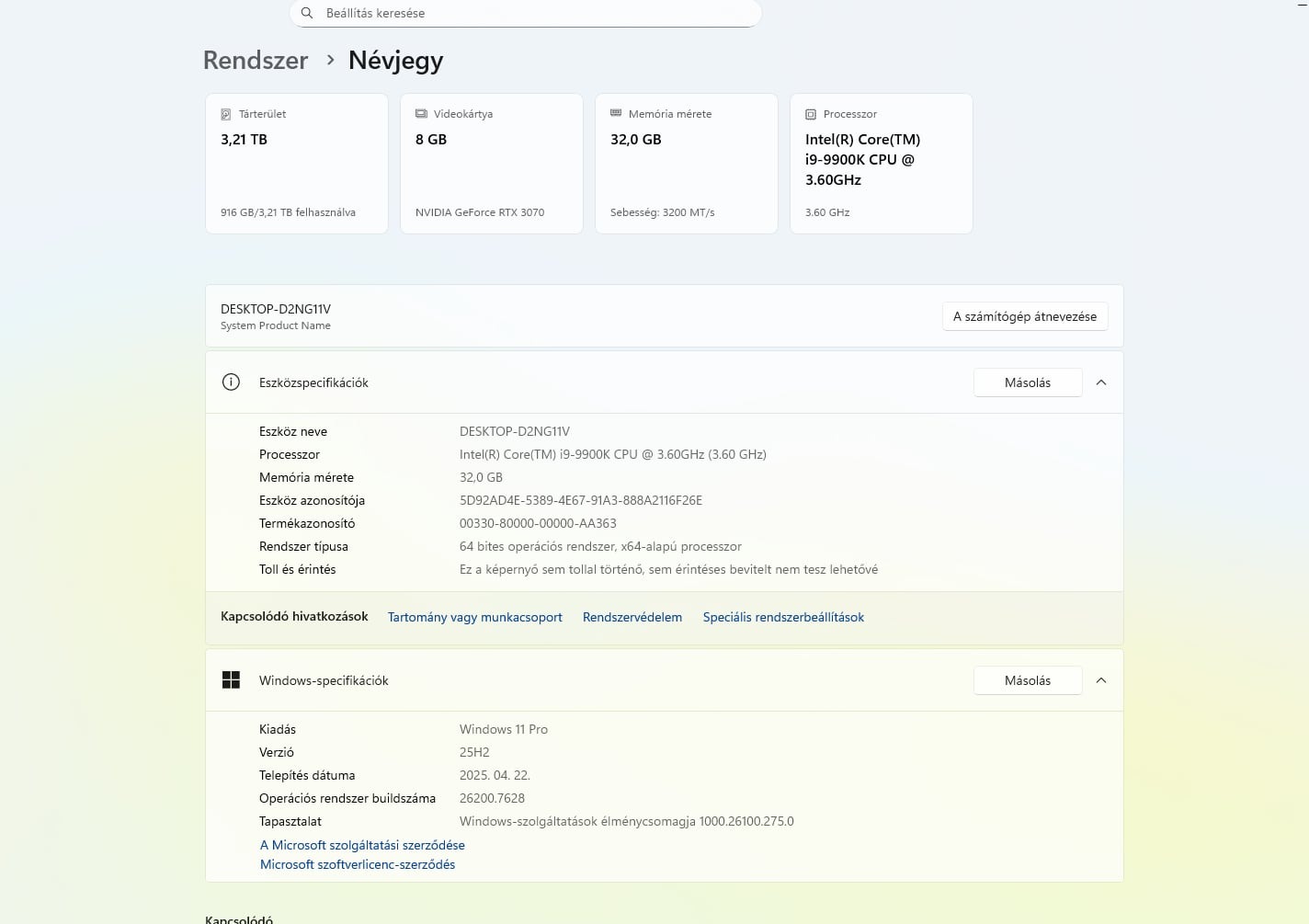Click the Memória mérete icon
1309x924 pixels.
616,114
